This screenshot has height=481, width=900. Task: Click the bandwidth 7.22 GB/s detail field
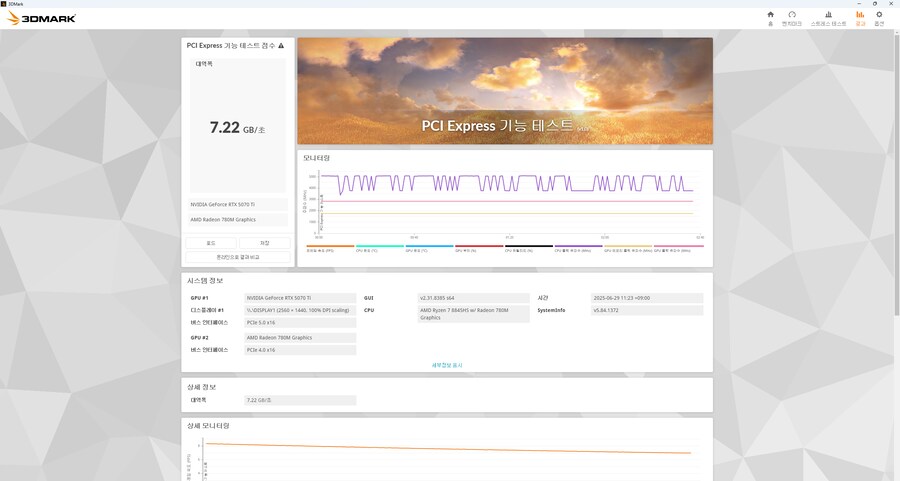[300, 401]
